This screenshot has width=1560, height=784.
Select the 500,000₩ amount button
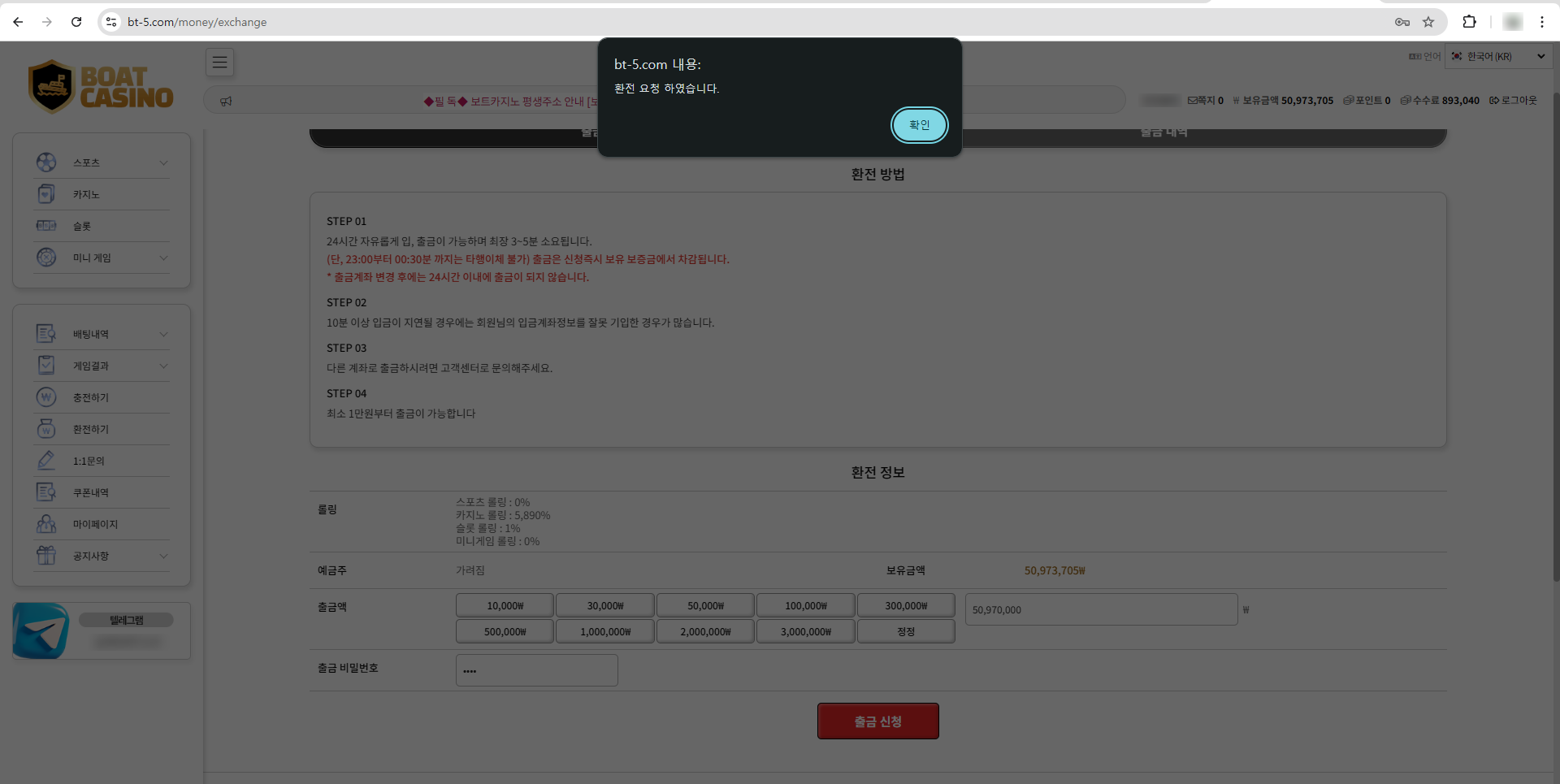(x=505, y=631)
